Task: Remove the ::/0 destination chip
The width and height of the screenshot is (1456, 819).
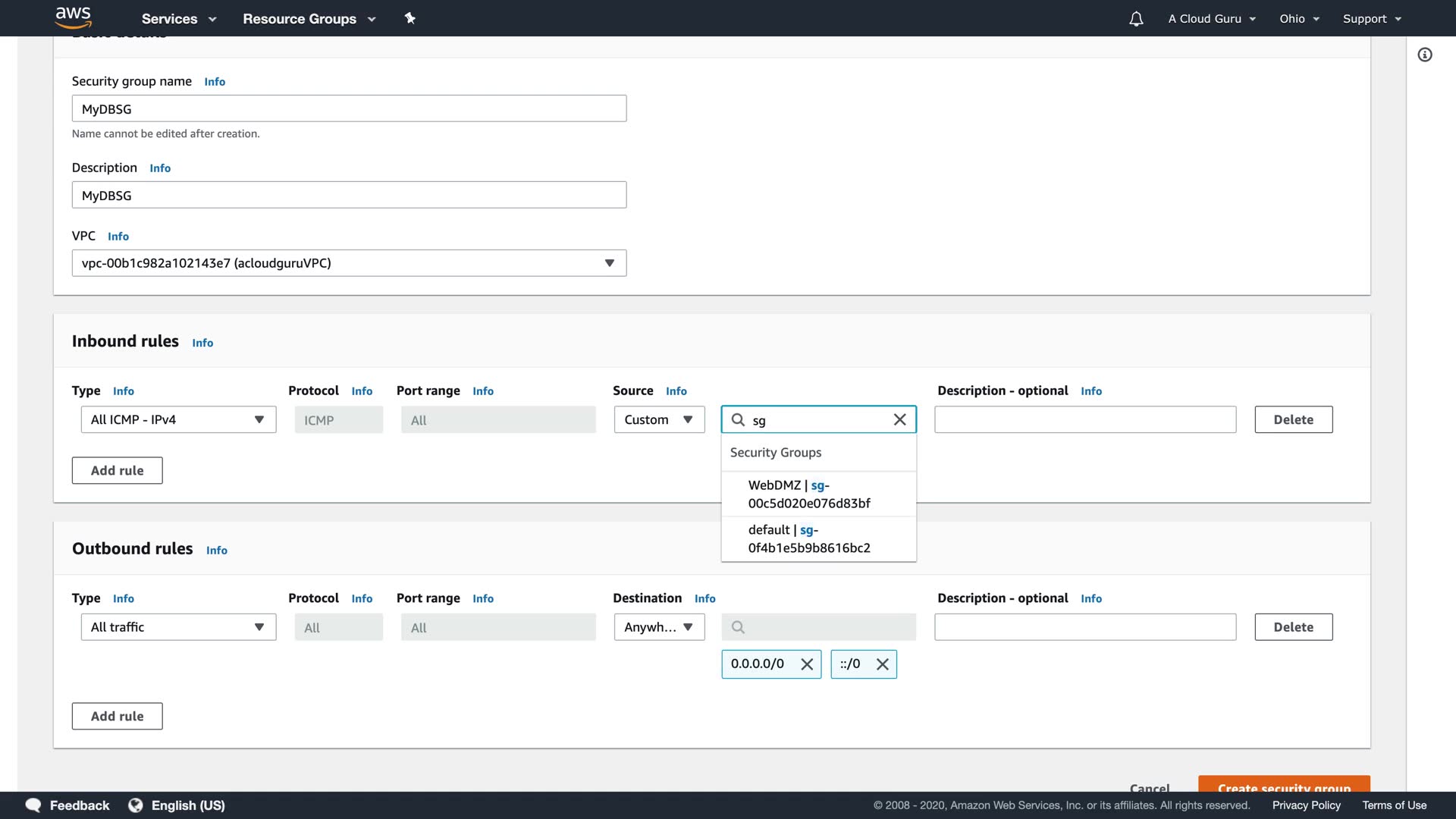Action: (882, 664)
